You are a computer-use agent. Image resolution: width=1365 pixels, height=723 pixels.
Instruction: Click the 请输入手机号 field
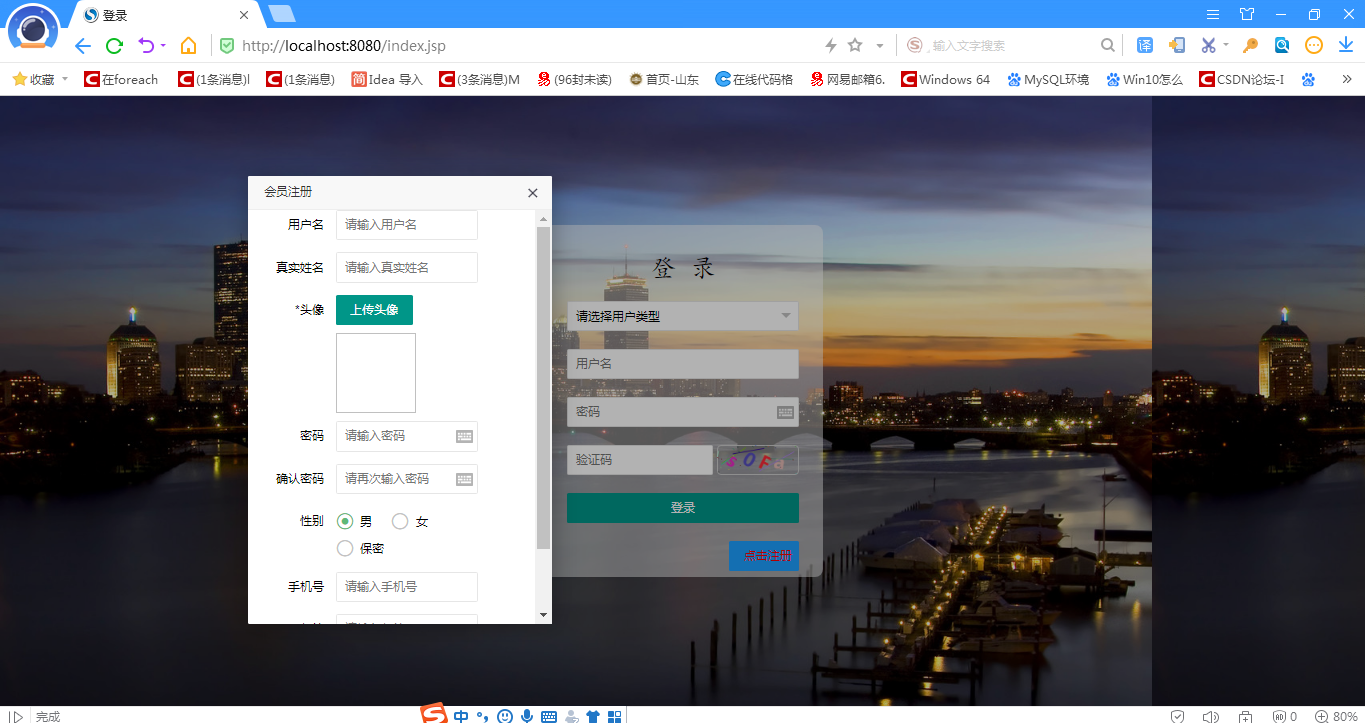pyautogui.click(x=407, y=587)
